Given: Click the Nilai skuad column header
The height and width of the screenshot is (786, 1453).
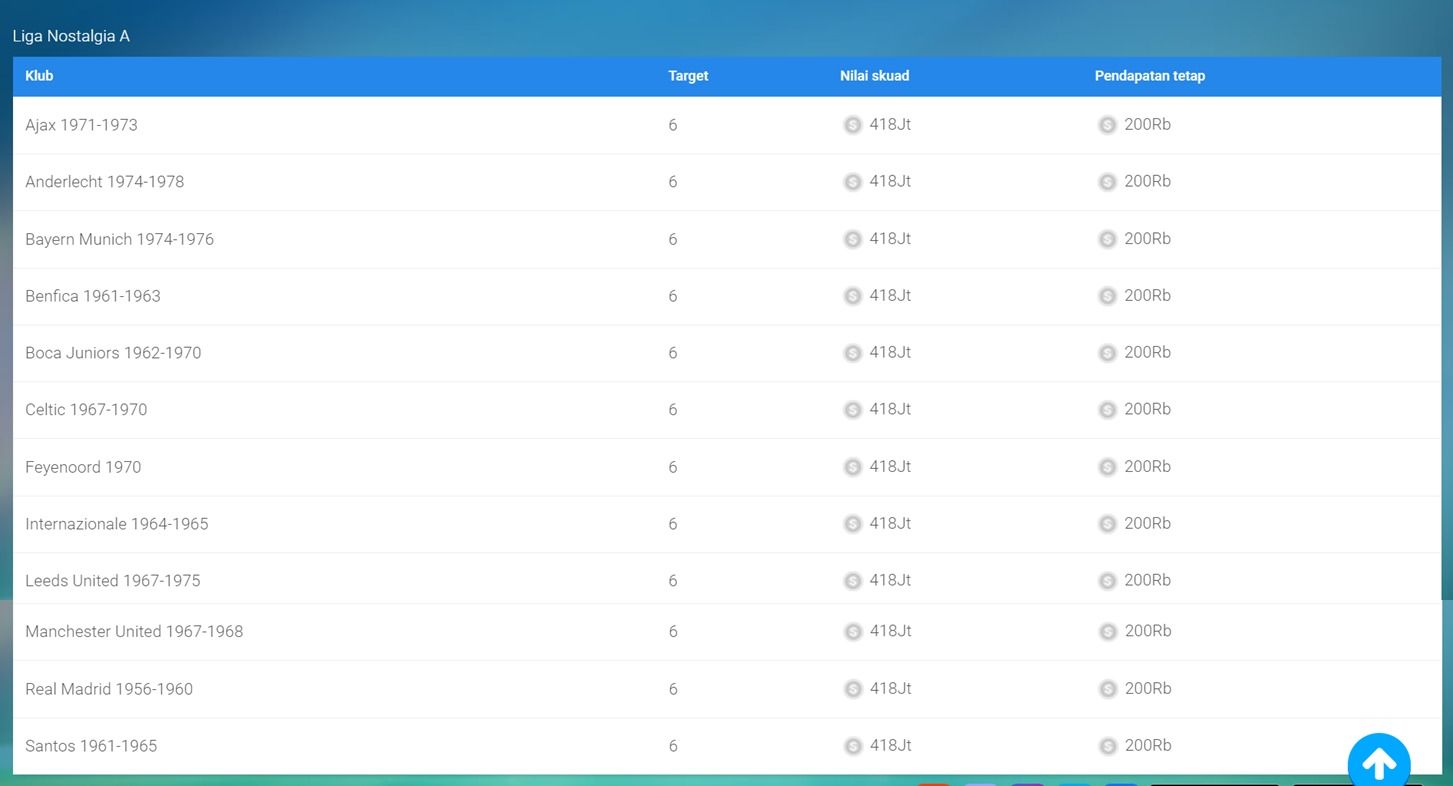Looking at the screenshot, I should pyautogui.click(x=874, y=76).
